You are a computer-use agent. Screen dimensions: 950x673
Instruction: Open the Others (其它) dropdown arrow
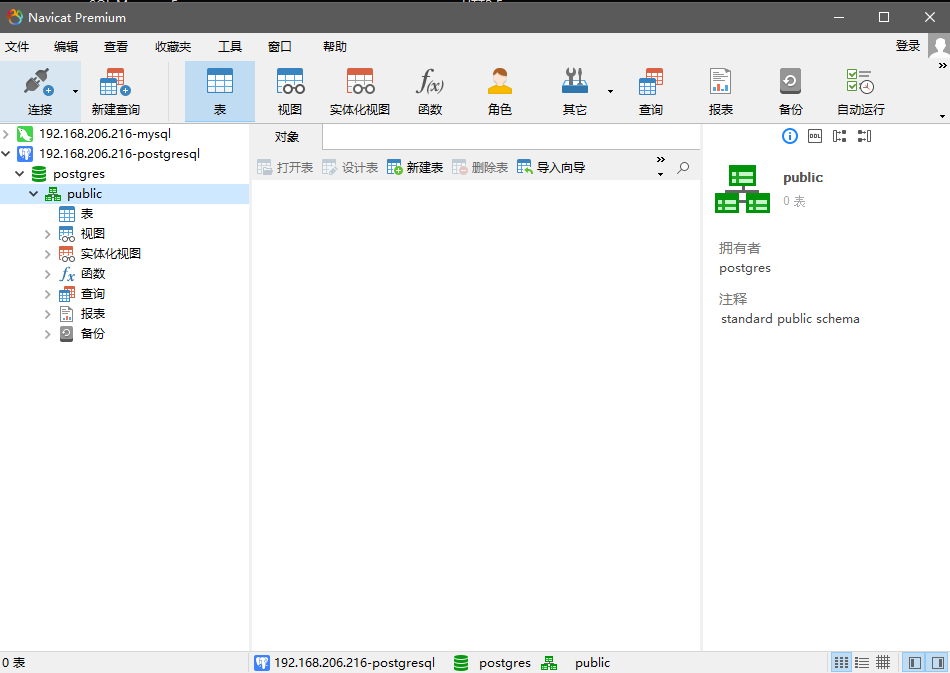click(610, 91)
